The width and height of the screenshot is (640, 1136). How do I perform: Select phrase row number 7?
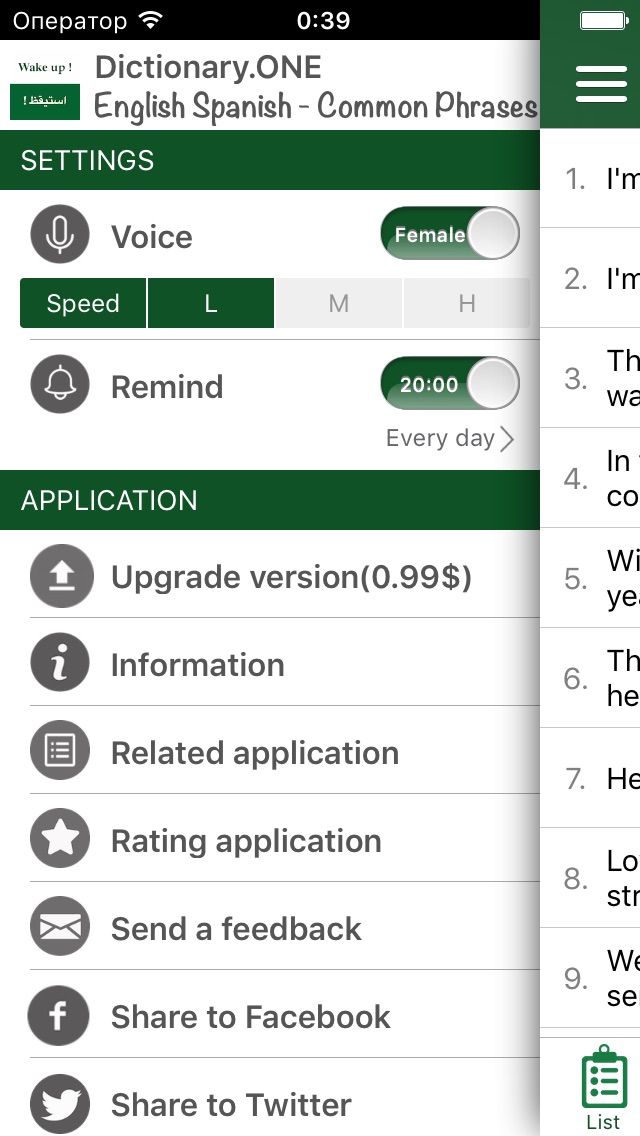coord(590,778)
